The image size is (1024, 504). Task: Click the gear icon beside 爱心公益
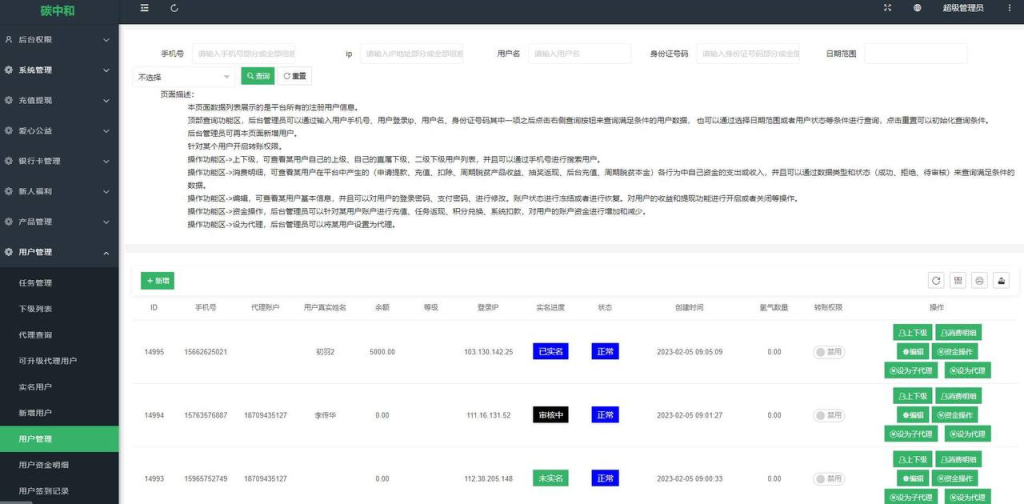coord(8,131)
